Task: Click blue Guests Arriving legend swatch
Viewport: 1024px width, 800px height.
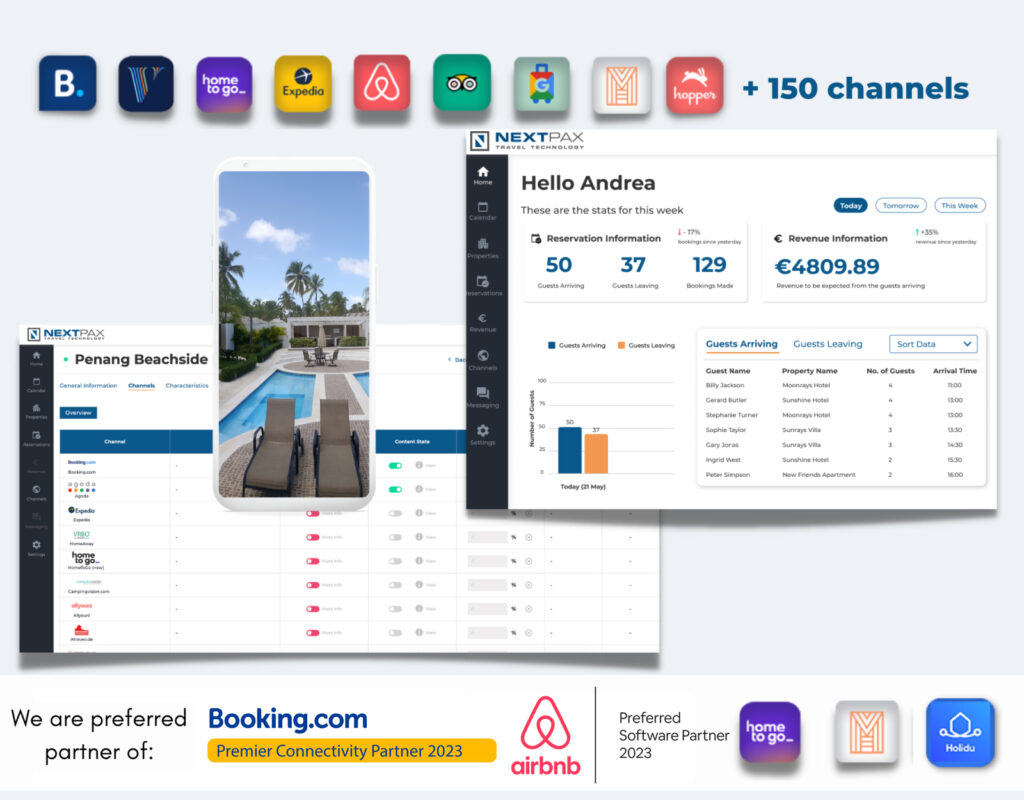Action: tap(552, 345)
